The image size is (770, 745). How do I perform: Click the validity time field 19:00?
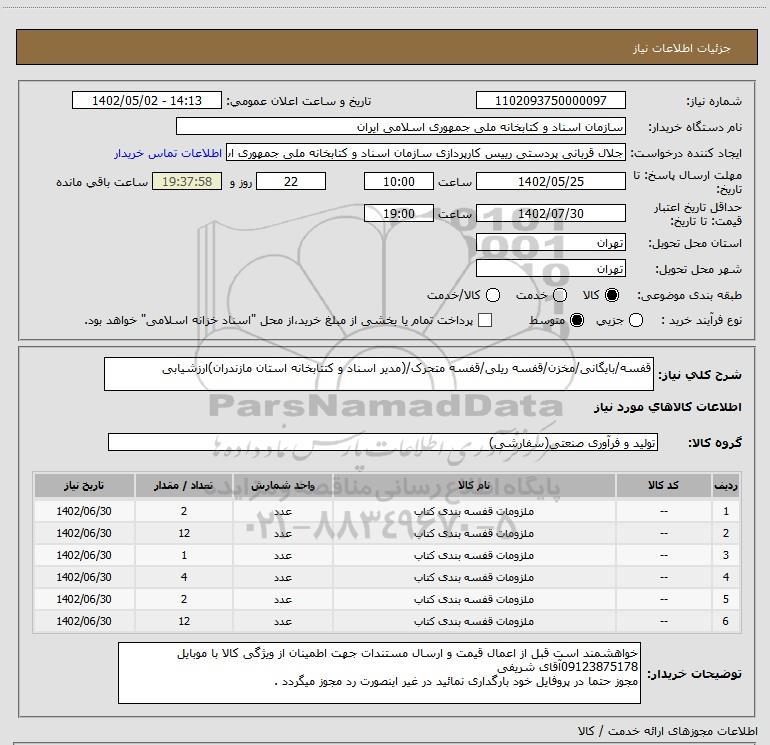(x=399, y=213)
